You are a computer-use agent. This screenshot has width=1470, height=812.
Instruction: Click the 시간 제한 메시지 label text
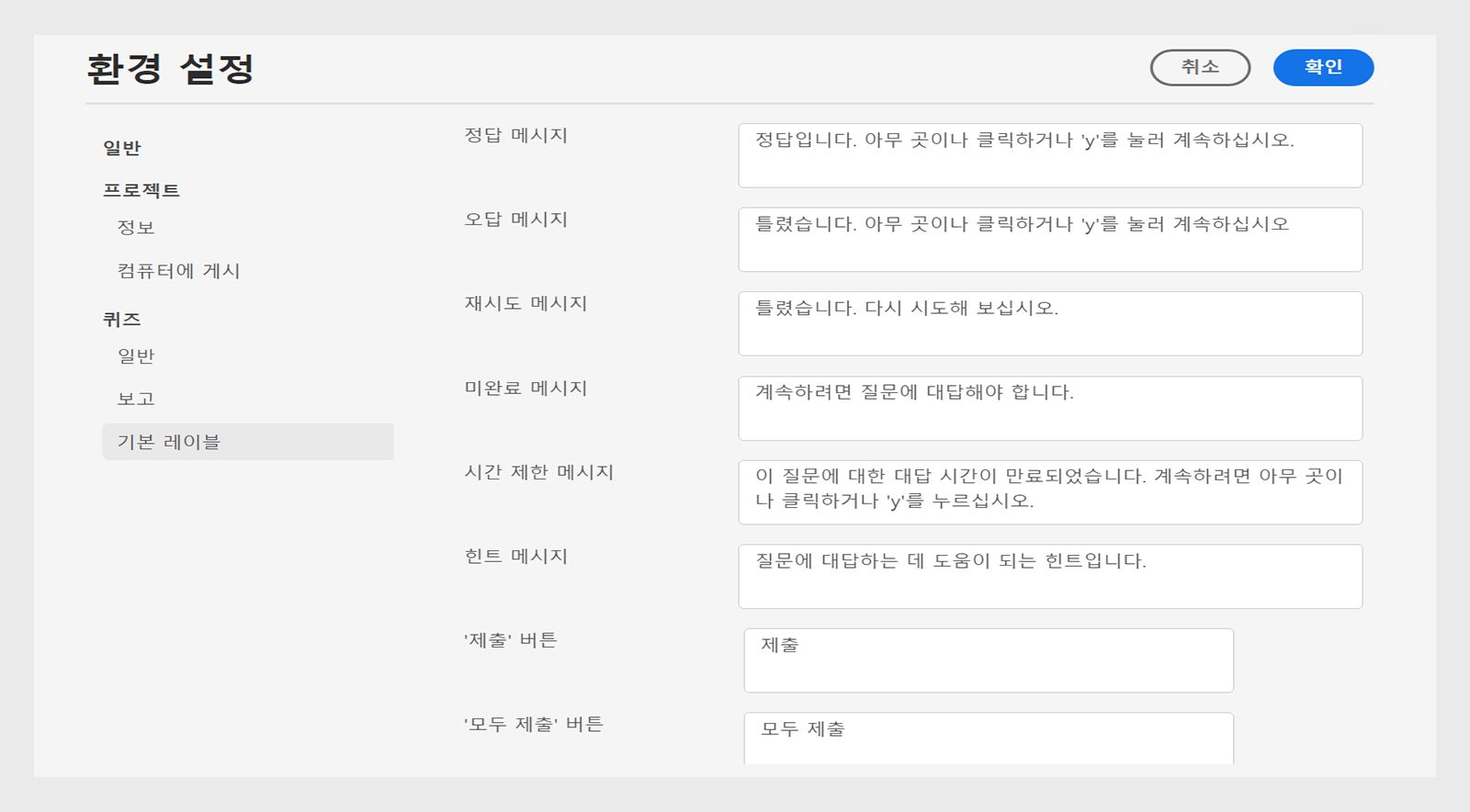(x=538, y=472)
